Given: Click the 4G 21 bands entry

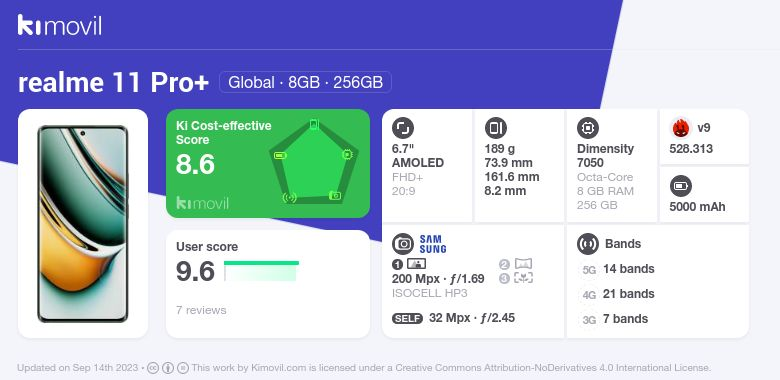Looking at the screenshot, I should point(617,294).
